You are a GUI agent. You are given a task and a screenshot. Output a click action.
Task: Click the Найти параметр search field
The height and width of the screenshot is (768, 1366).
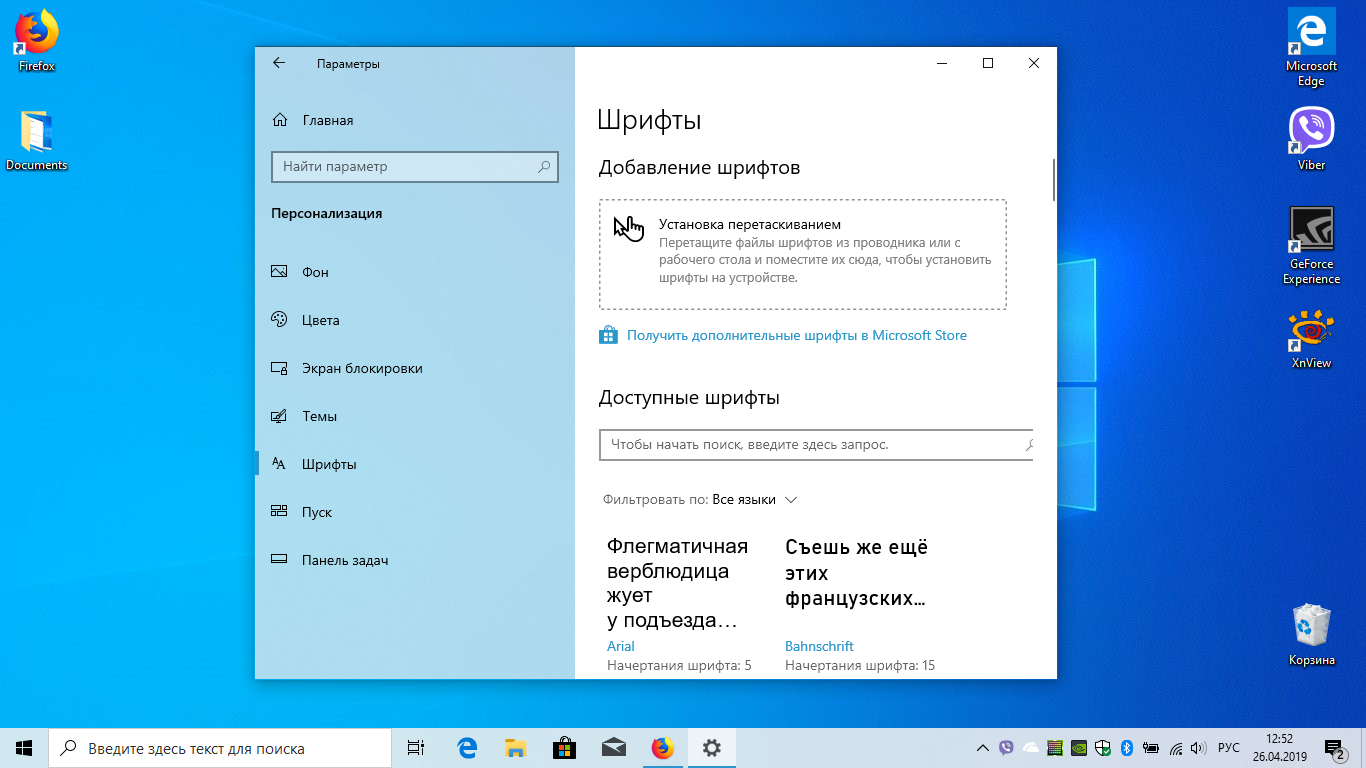(x=415, y=167)
